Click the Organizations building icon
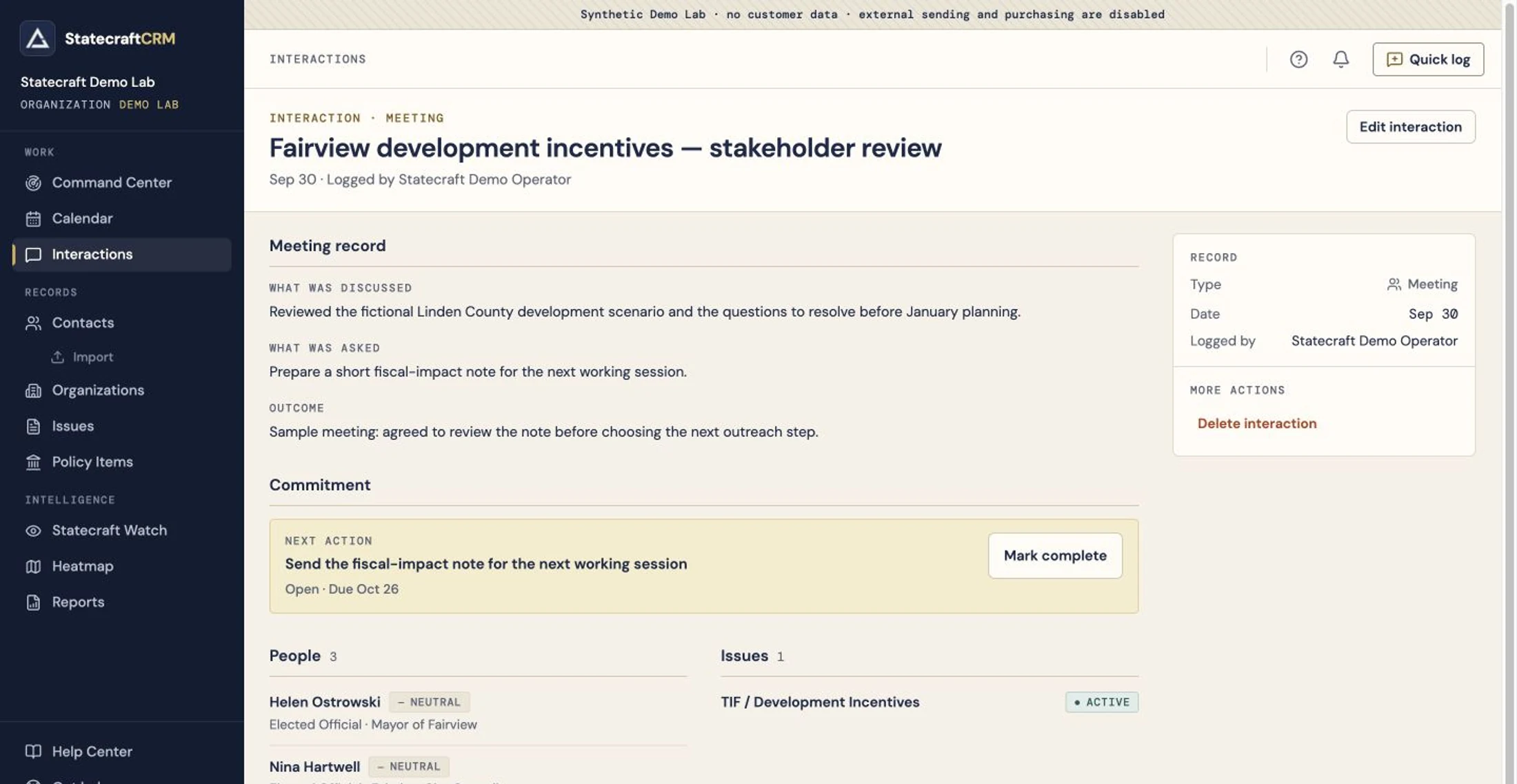Screen dimensions: 1517x784 (x=33, y=390)
